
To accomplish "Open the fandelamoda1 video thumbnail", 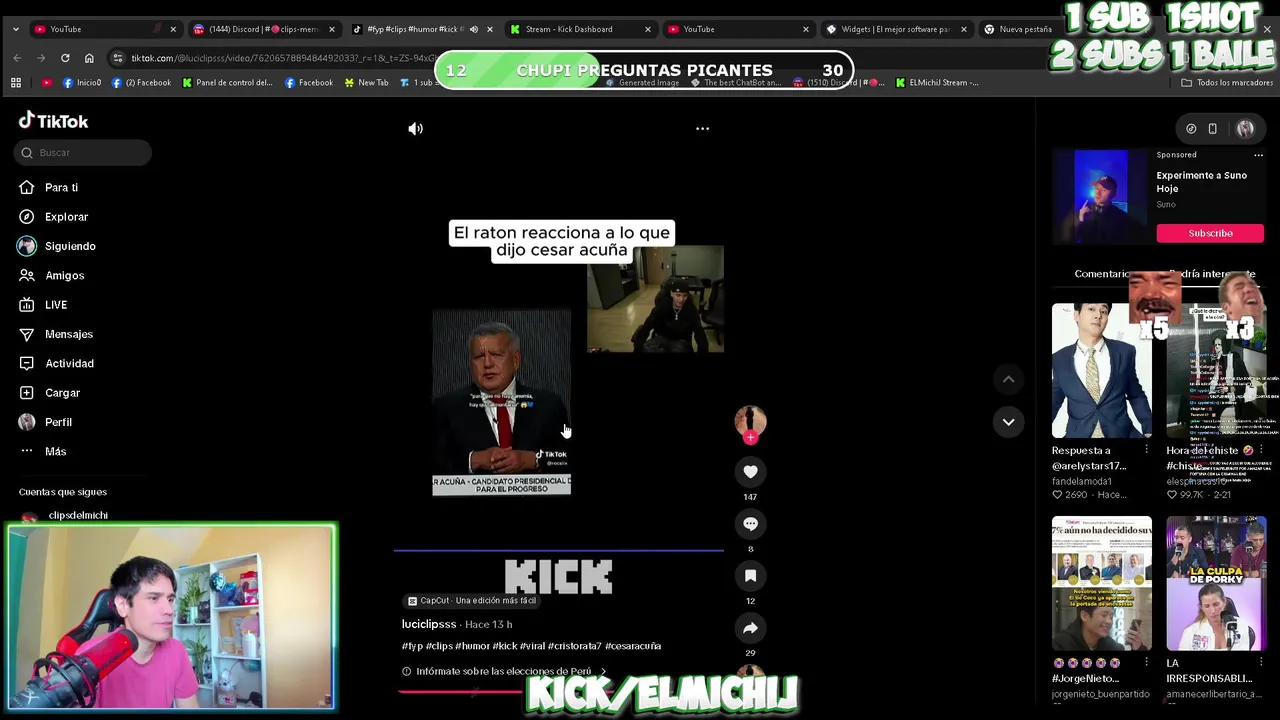I will (x=1101, y=371).
